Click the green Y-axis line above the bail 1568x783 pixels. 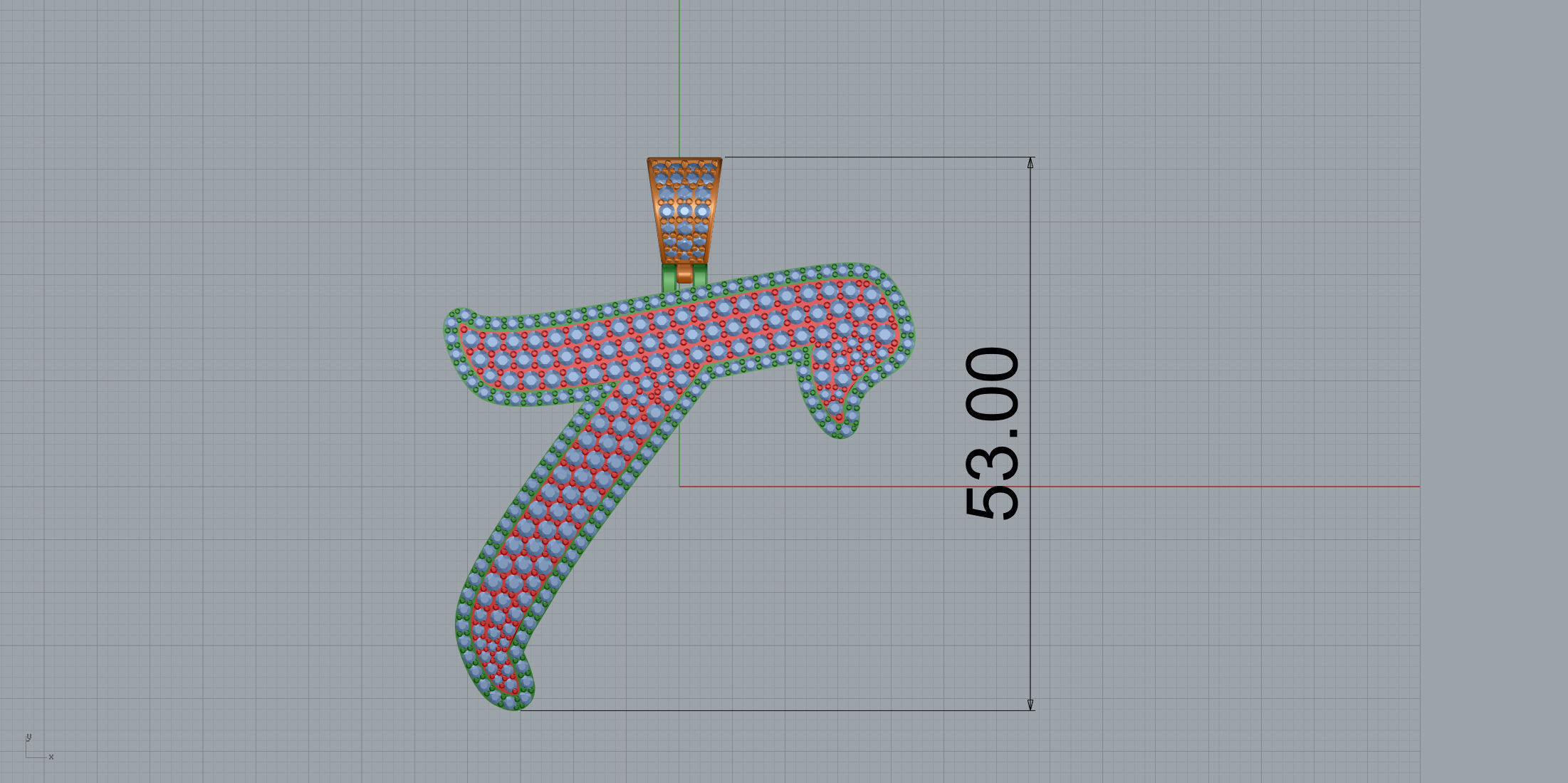(x=679, y=78)
